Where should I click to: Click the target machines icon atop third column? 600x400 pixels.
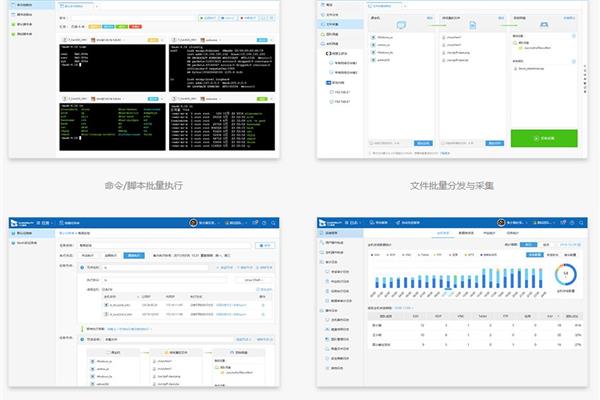coord(544,25)
